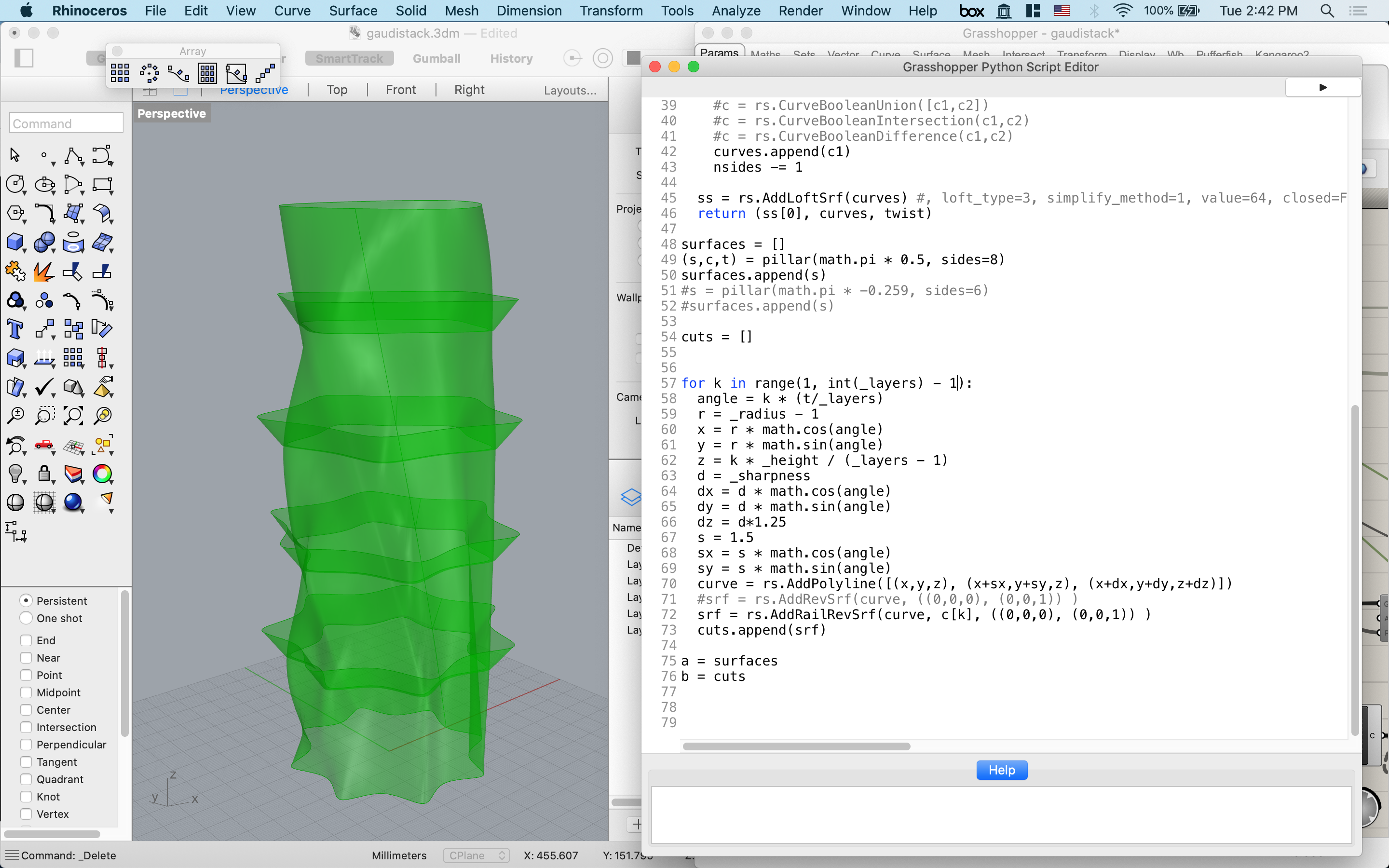Toggle the Persistent osnap radio button

(x=26, y=600)
